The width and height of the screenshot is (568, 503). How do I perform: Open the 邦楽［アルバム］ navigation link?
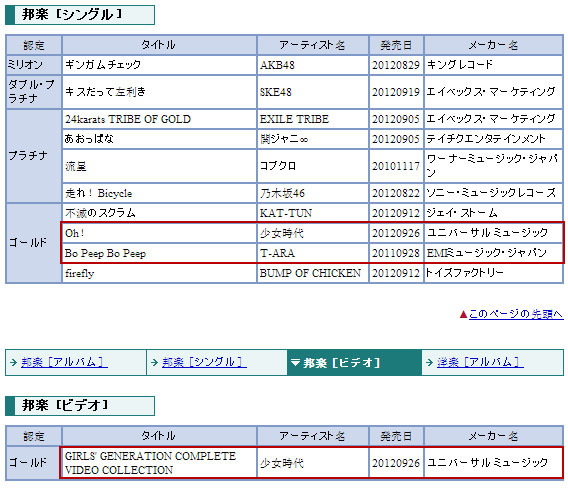[64, 362]
